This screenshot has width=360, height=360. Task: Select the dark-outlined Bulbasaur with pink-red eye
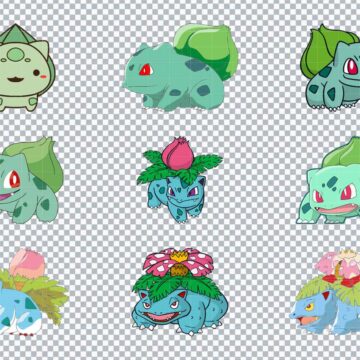click(330, 67)
